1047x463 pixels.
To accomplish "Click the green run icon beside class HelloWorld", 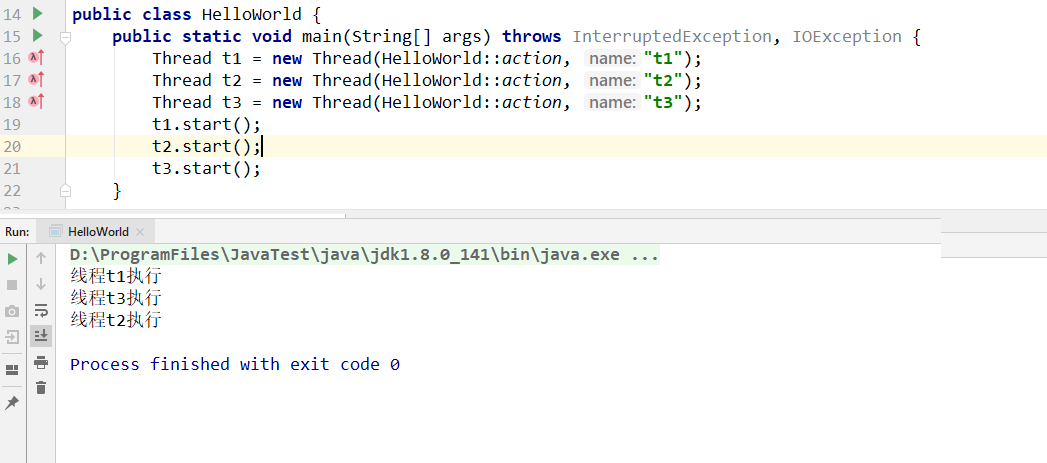I will pyautogui.click(x=37, y=13).
